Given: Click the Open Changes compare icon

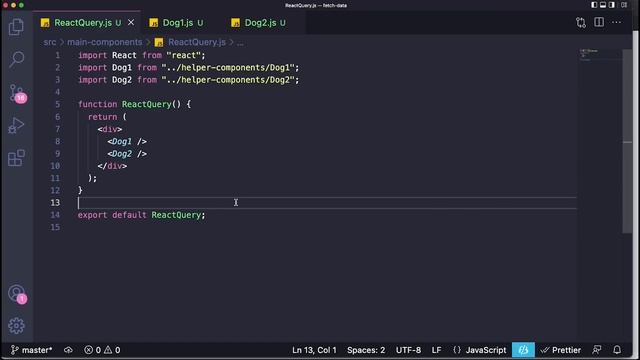Looking at the screenshot, I should tap(581, 22).
